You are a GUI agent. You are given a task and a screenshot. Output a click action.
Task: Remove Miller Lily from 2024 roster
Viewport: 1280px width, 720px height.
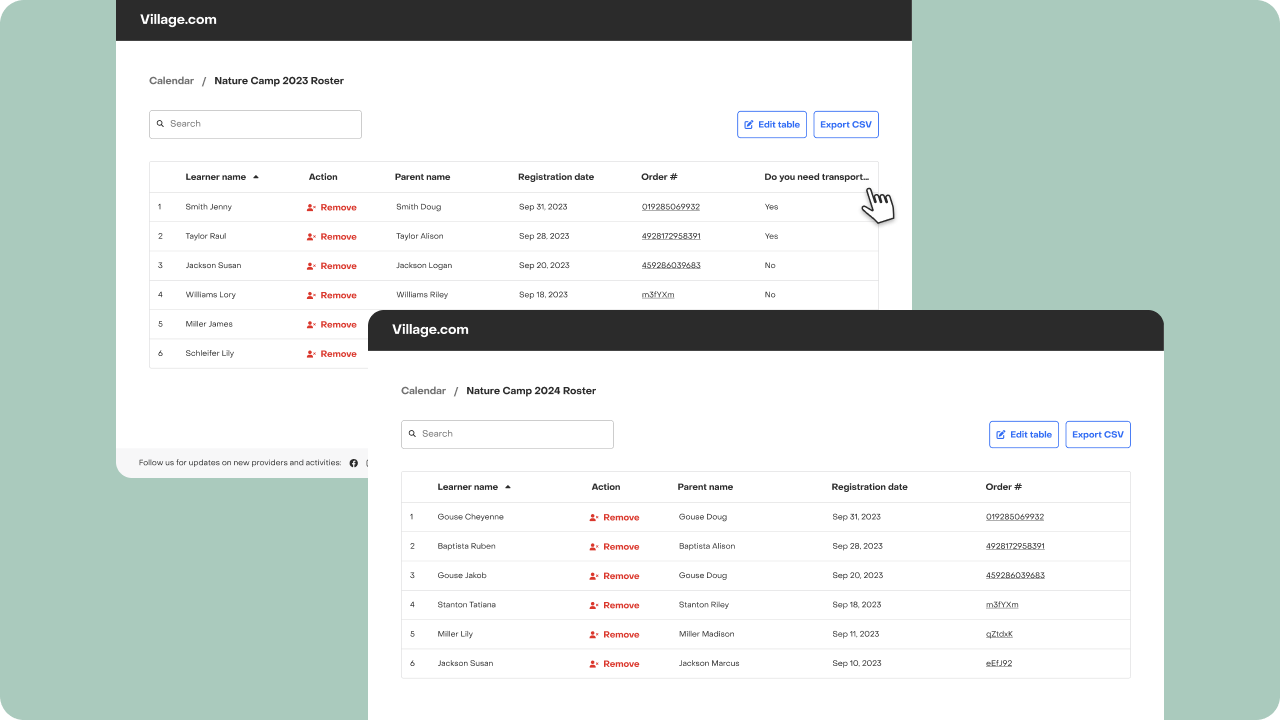pos(614,635)
